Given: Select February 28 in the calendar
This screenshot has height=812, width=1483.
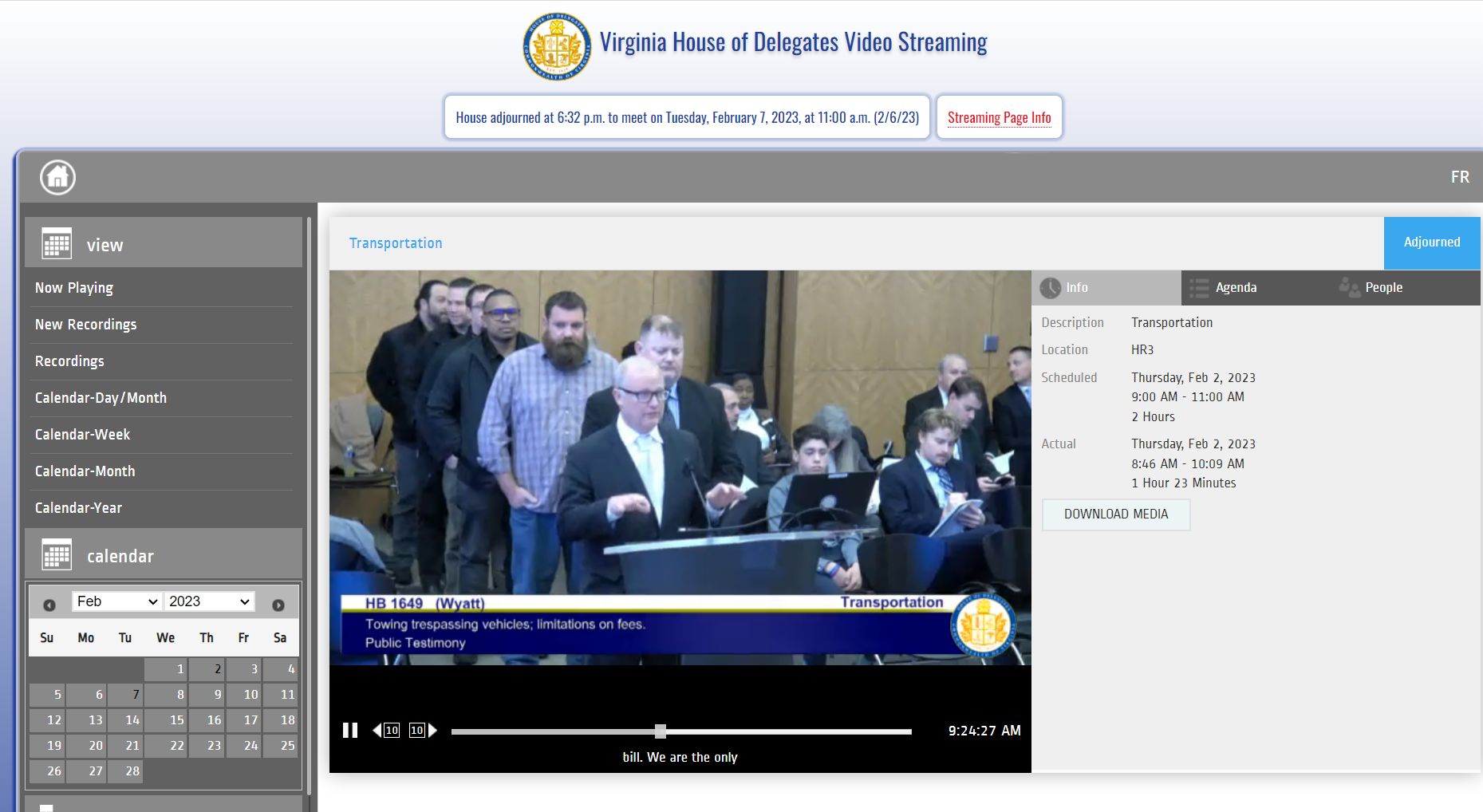Looking at the screenshot, I should 126,771.
